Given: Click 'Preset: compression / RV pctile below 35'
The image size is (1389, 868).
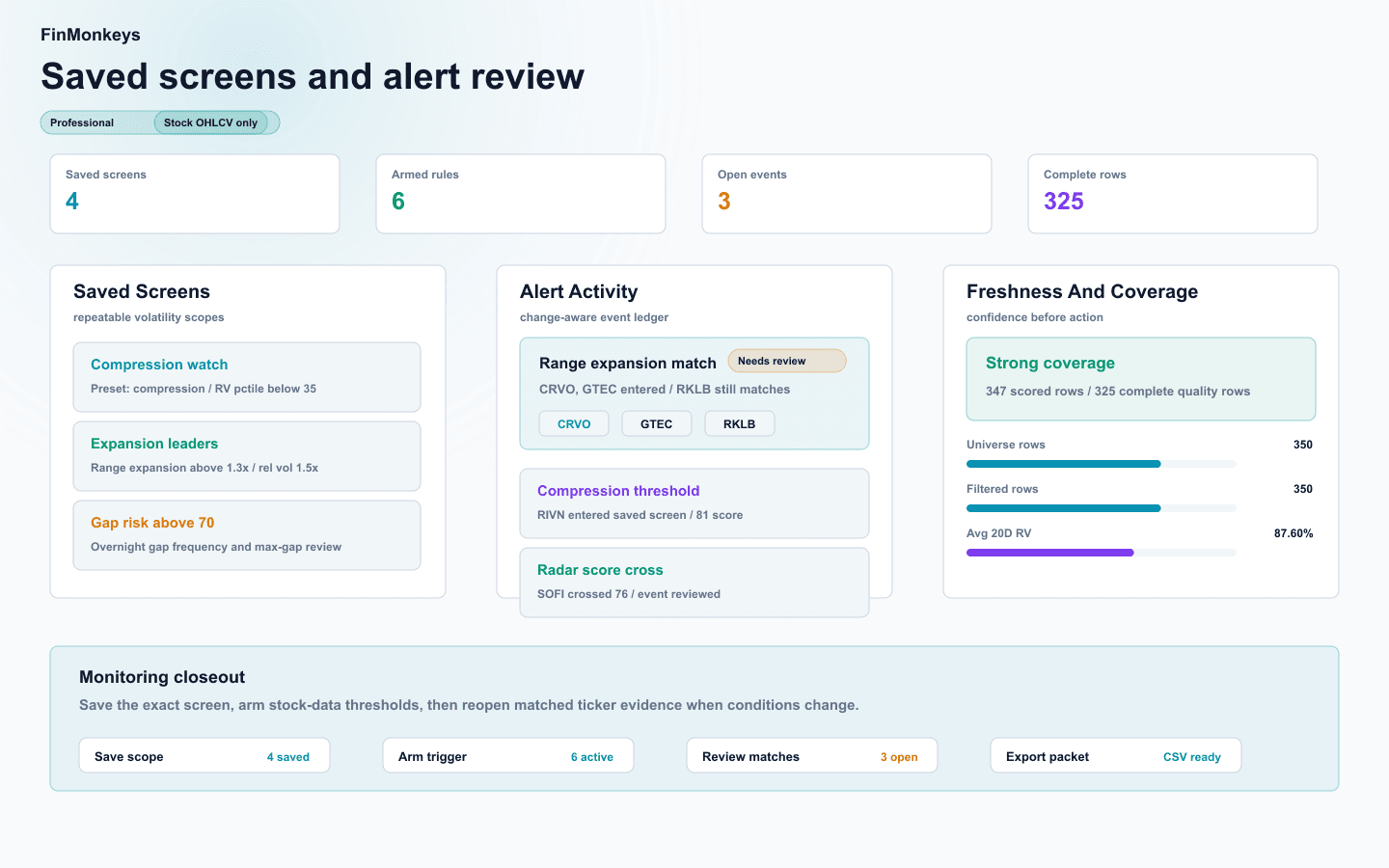Looking at the screenshot, I should [x=204, y=389].
